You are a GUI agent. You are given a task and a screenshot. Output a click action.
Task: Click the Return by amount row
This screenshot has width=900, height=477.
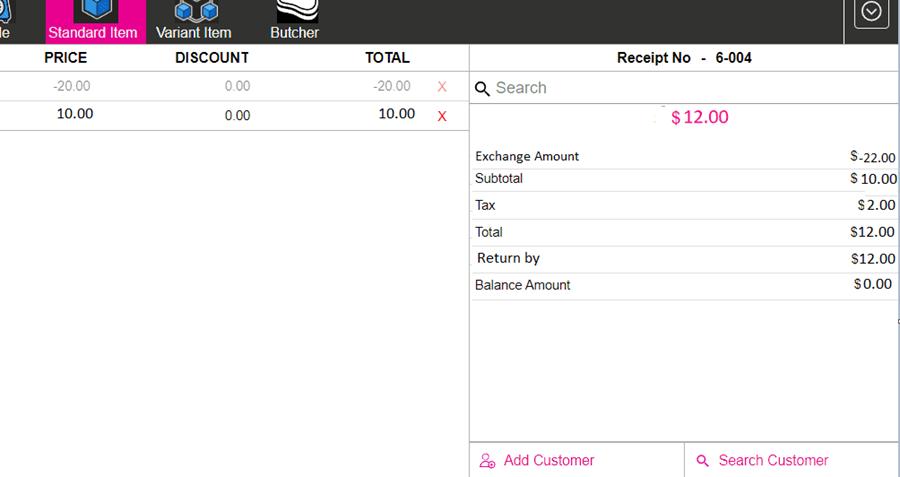[x=684, y=258]
